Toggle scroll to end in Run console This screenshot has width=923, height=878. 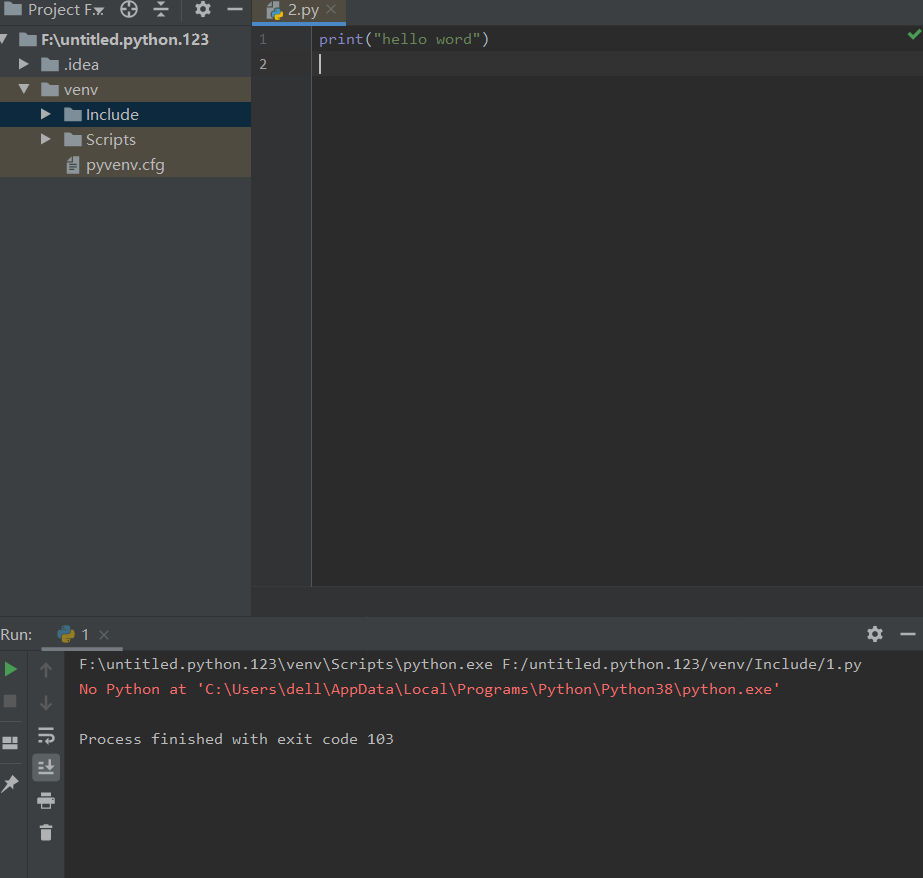[46, 767]
